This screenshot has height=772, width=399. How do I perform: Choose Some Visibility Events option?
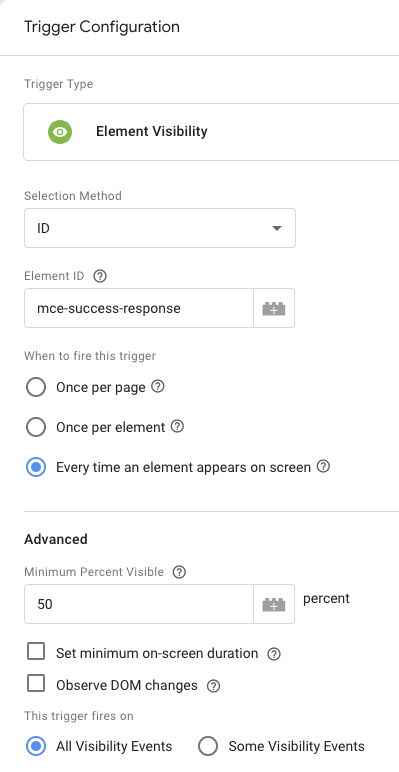point(208,746)
